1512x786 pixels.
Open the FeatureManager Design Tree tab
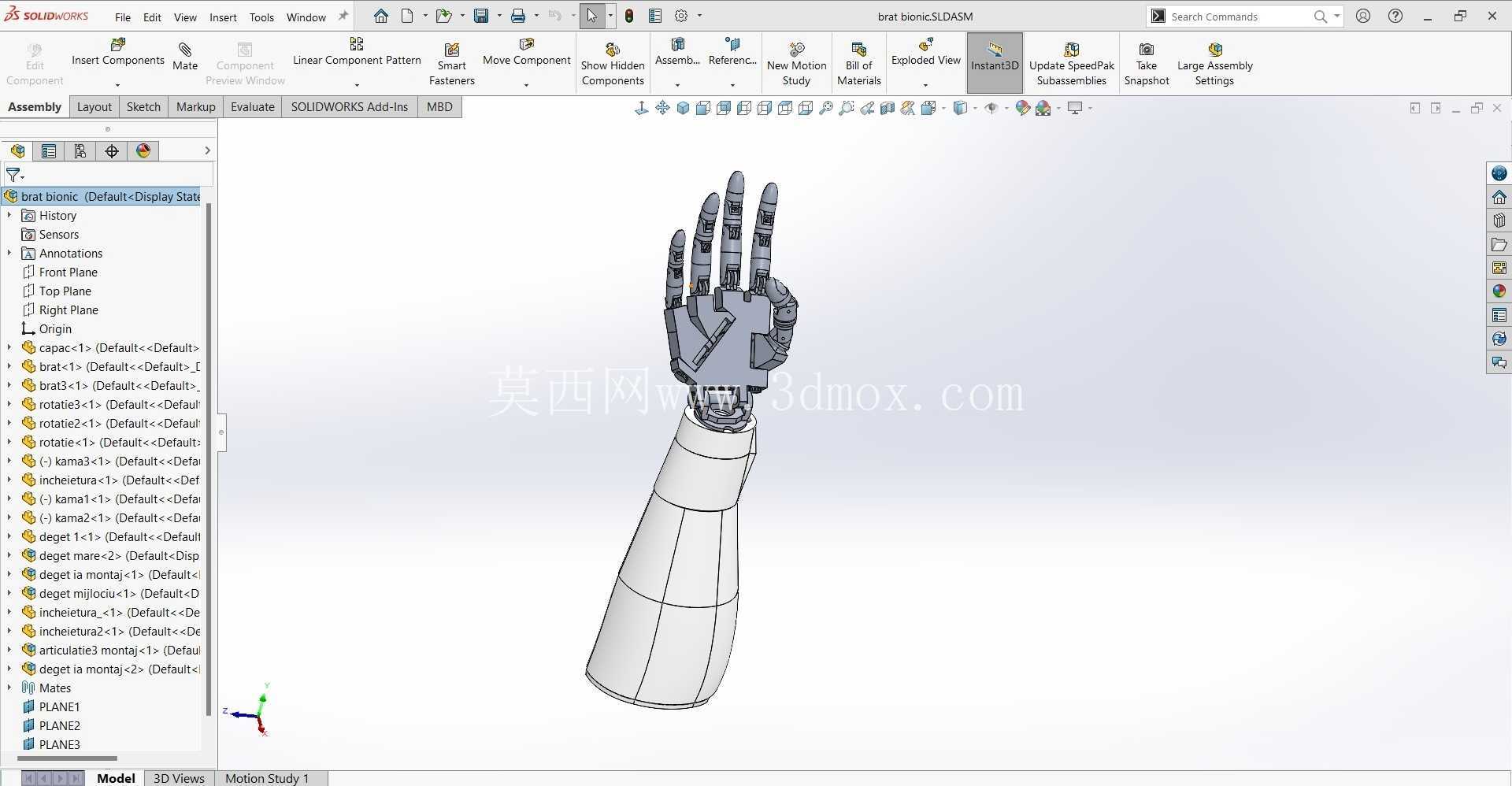click(x=17, y=151)
